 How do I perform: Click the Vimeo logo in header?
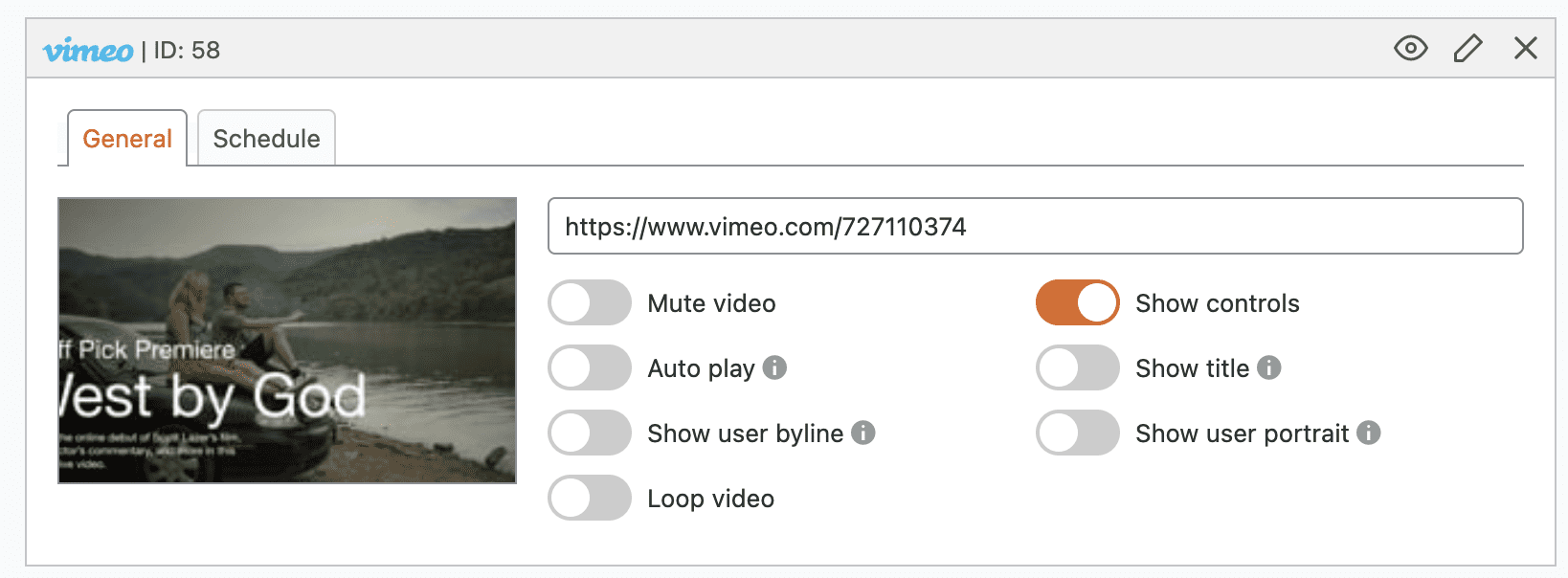[88, 50]
